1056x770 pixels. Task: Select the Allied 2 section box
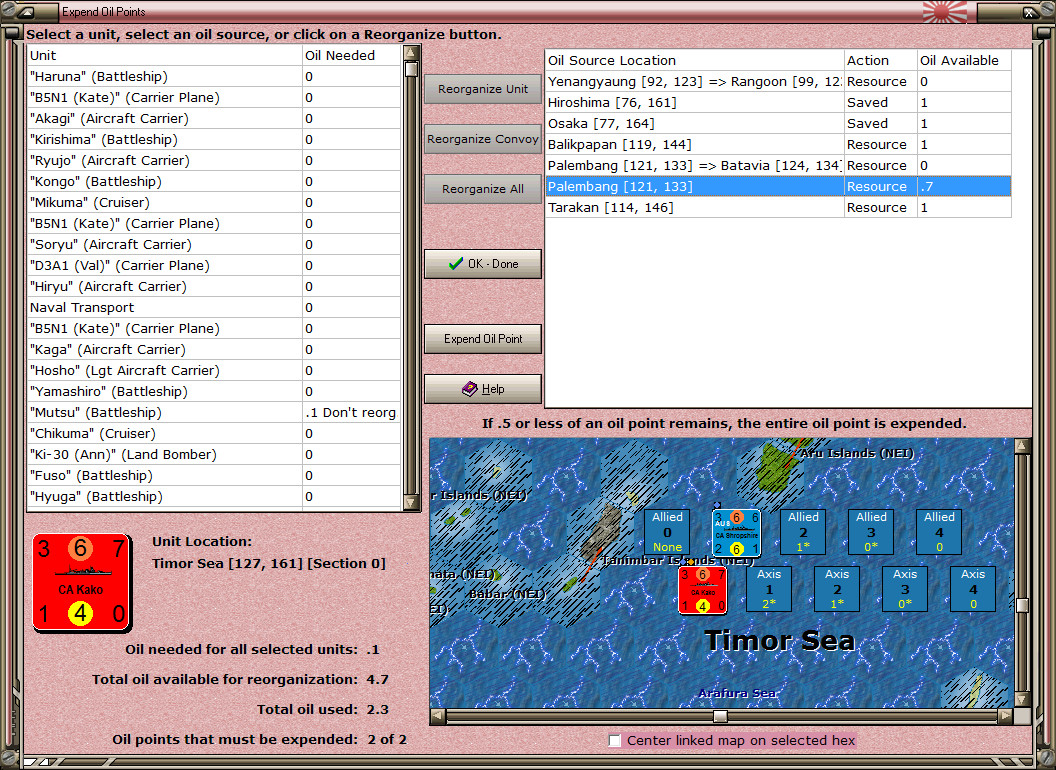803,532
